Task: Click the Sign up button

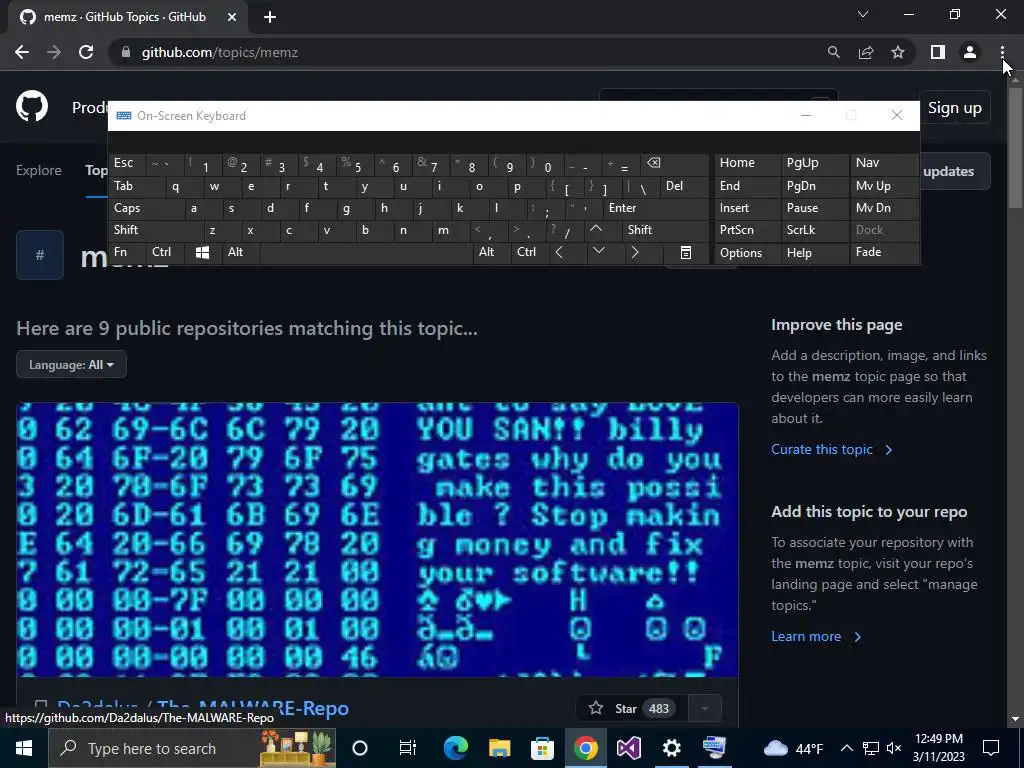Action: [954, 108]
